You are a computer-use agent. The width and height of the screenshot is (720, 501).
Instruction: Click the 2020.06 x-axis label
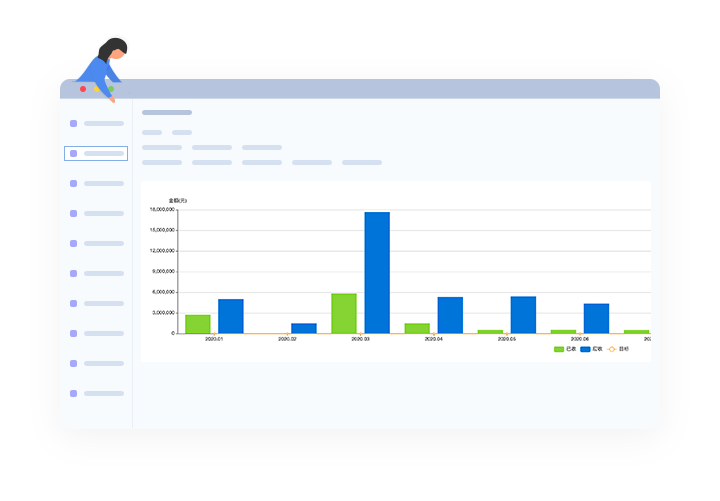pos(580,339)
